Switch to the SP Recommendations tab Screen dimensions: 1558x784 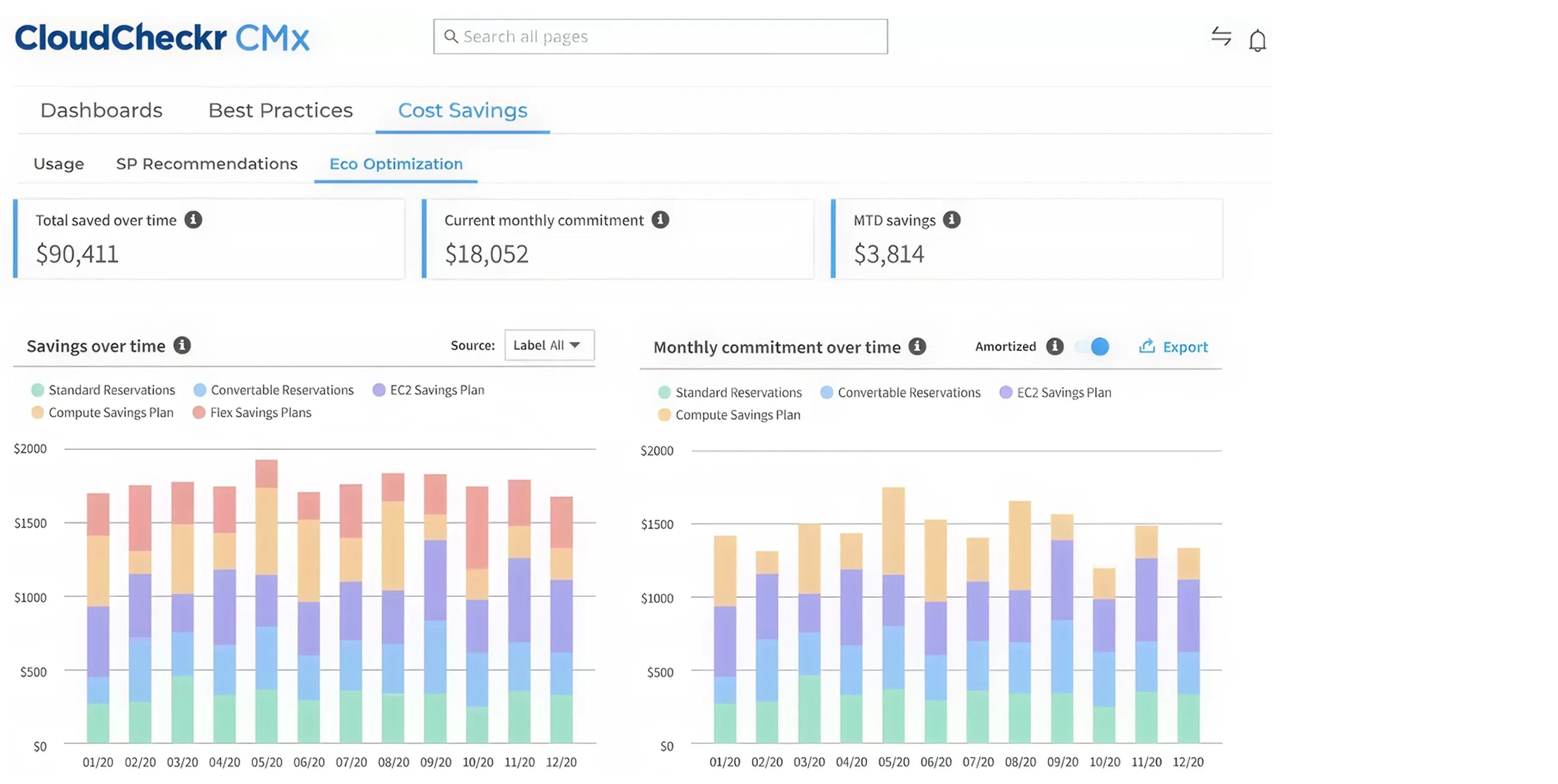tap(207, 164)
